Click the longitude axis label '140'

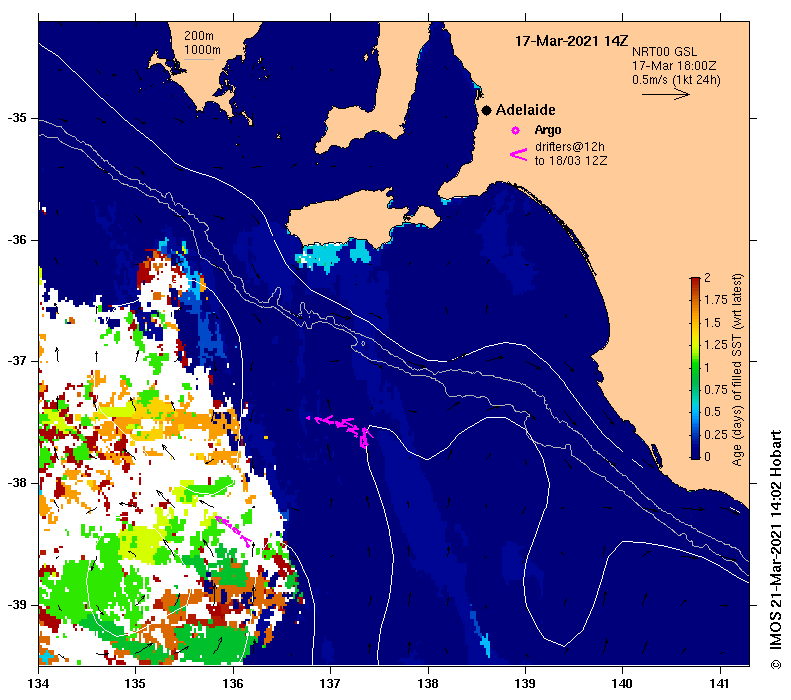click(622, 684)
